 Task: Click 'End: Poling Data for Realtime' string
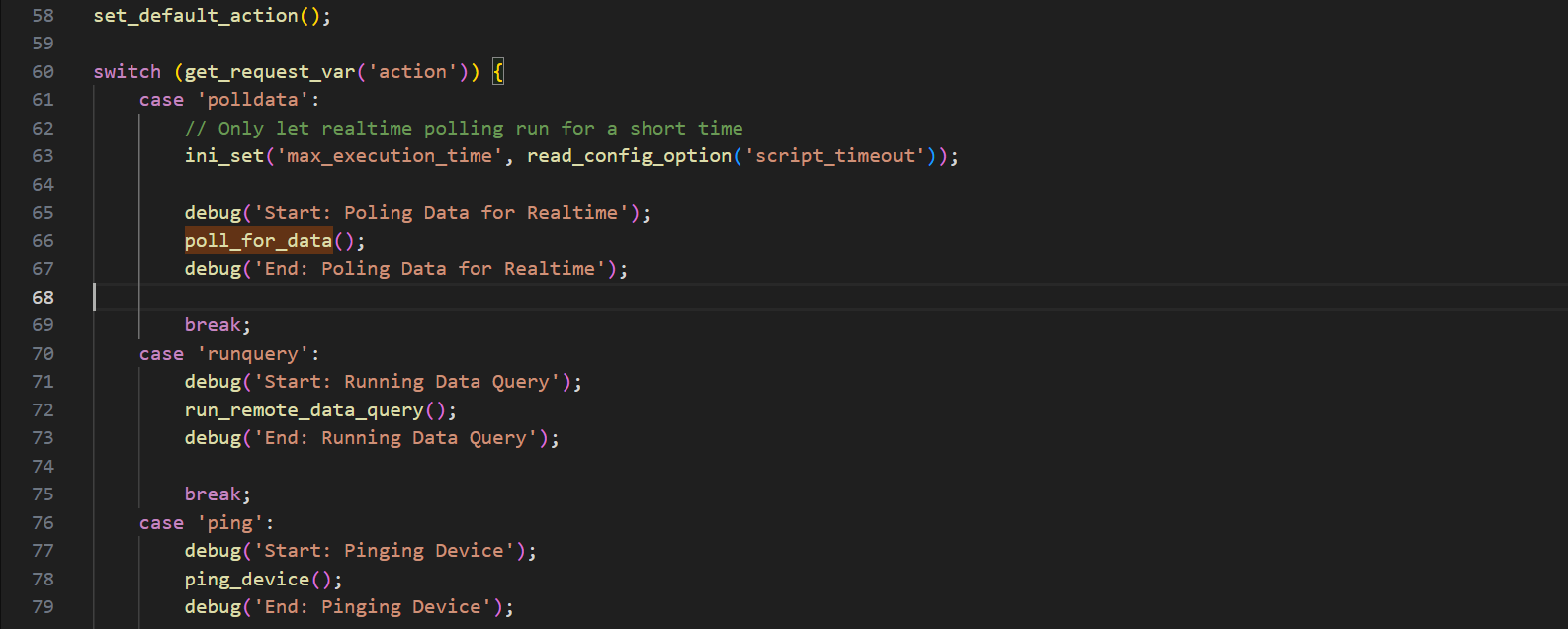tap(430, 269)
